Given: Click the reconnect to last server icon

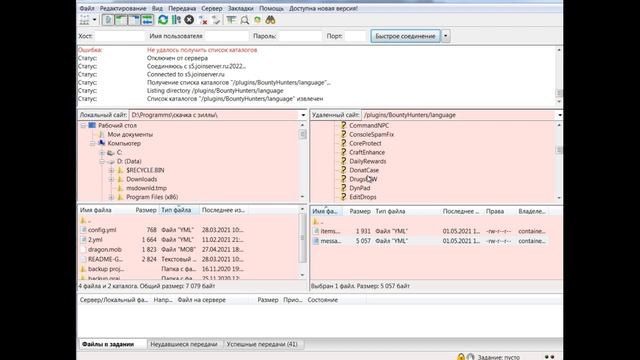Looking at the screenshot, I should click(x=216, y=20).
